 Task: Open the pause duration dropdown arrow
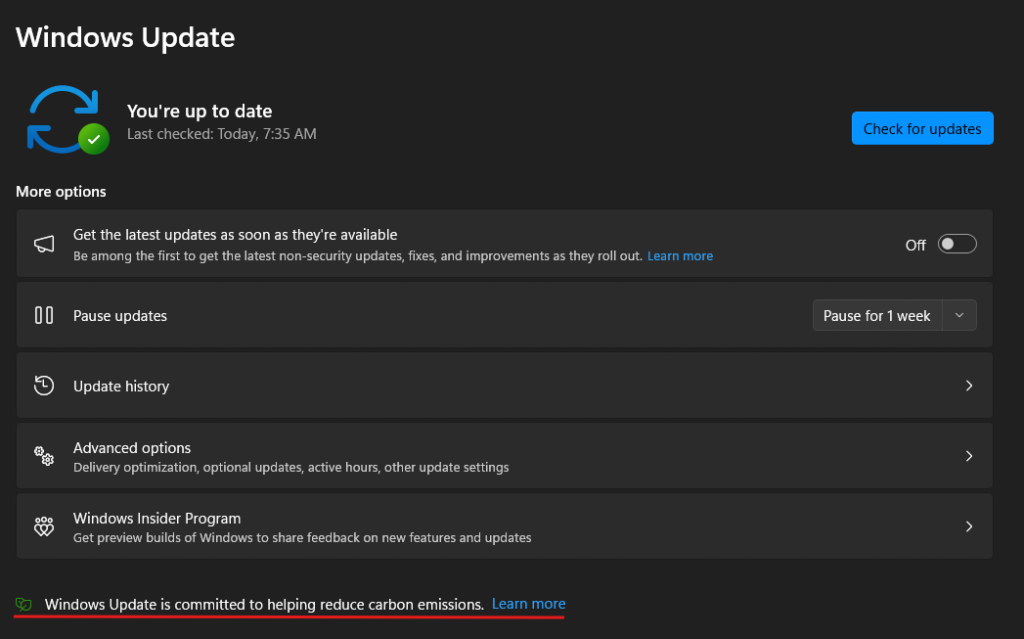[x=959, y=315]
